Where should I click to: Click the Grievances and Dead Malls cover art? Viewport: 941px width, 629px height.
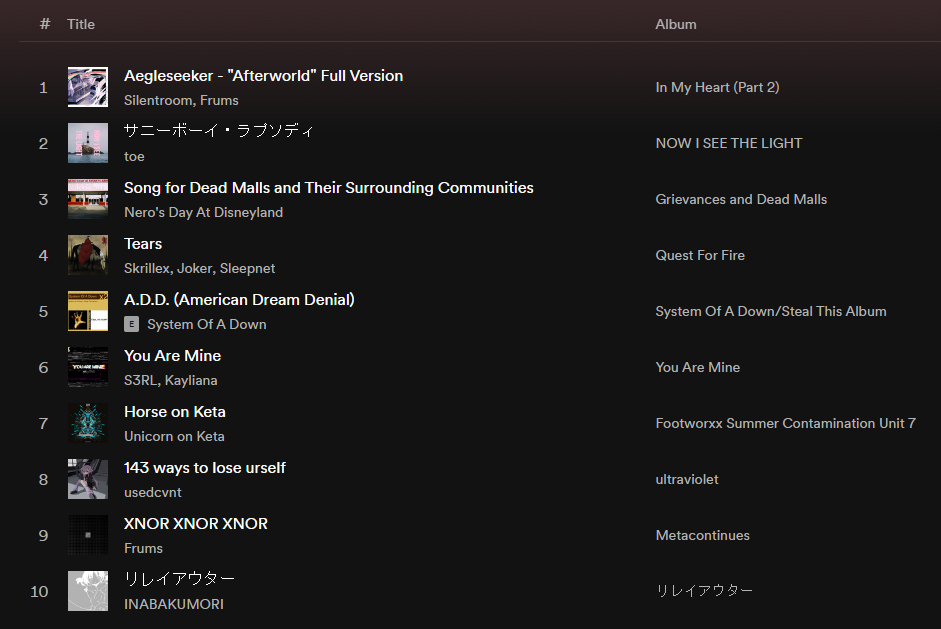pos(88,199)
